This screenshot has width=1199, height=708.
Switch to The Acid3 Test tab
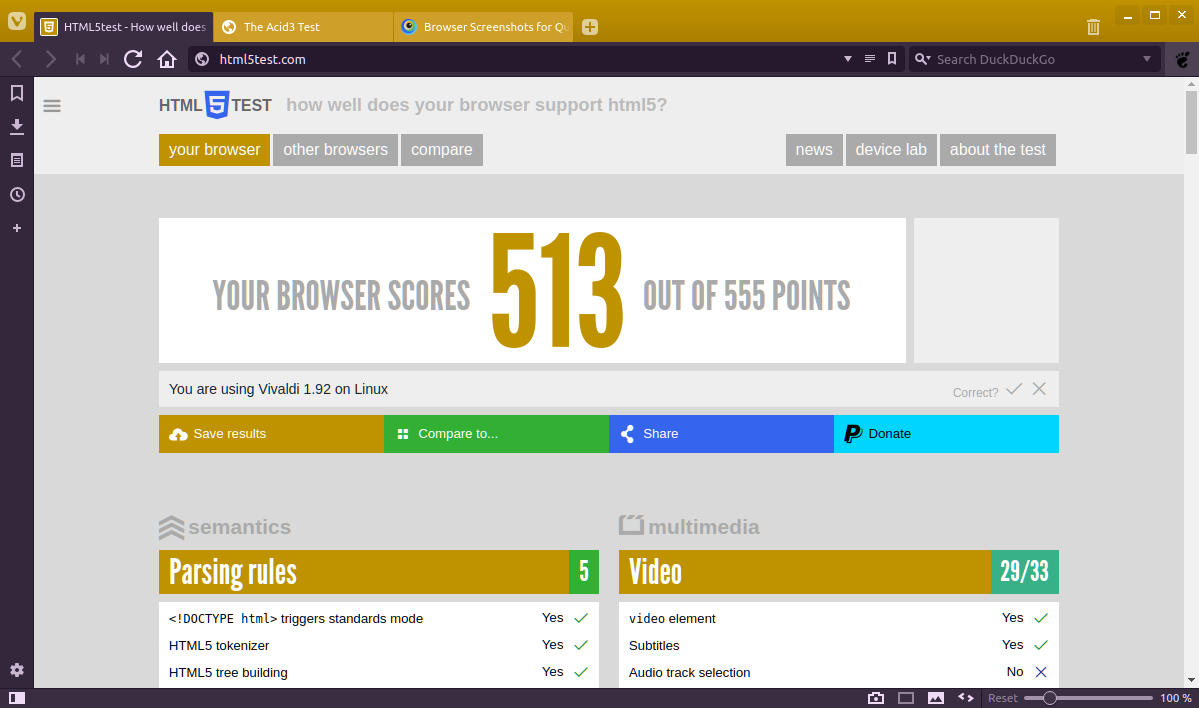point(303,27)
